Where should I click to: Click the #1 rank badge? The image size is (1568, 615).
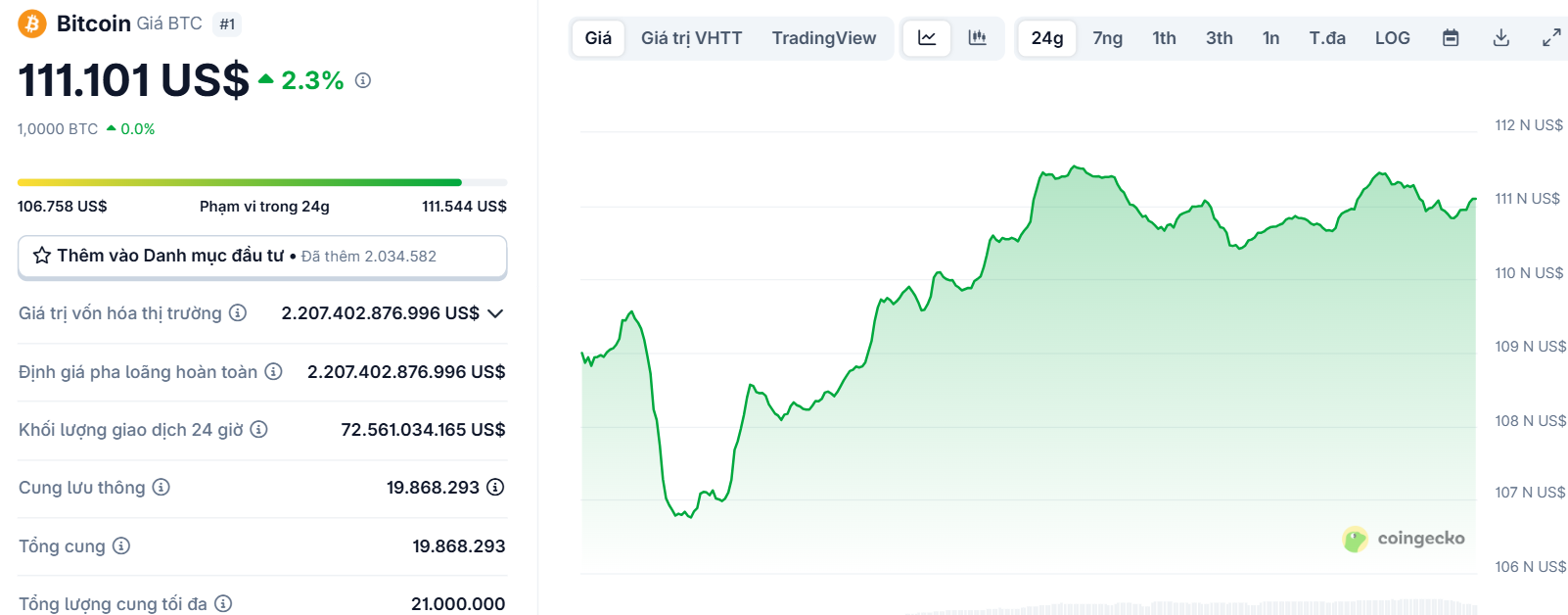pyautogui.click(x=227, y=24)
